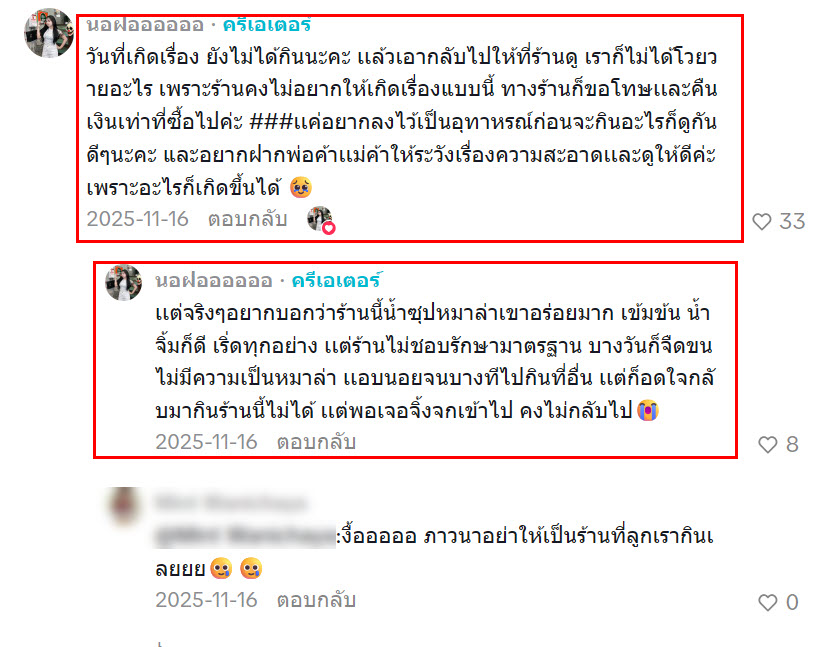The image size is (819, 647).
Task: Reply to the first comment via ตอบกลับ
Action: click(x=248, y=219)
